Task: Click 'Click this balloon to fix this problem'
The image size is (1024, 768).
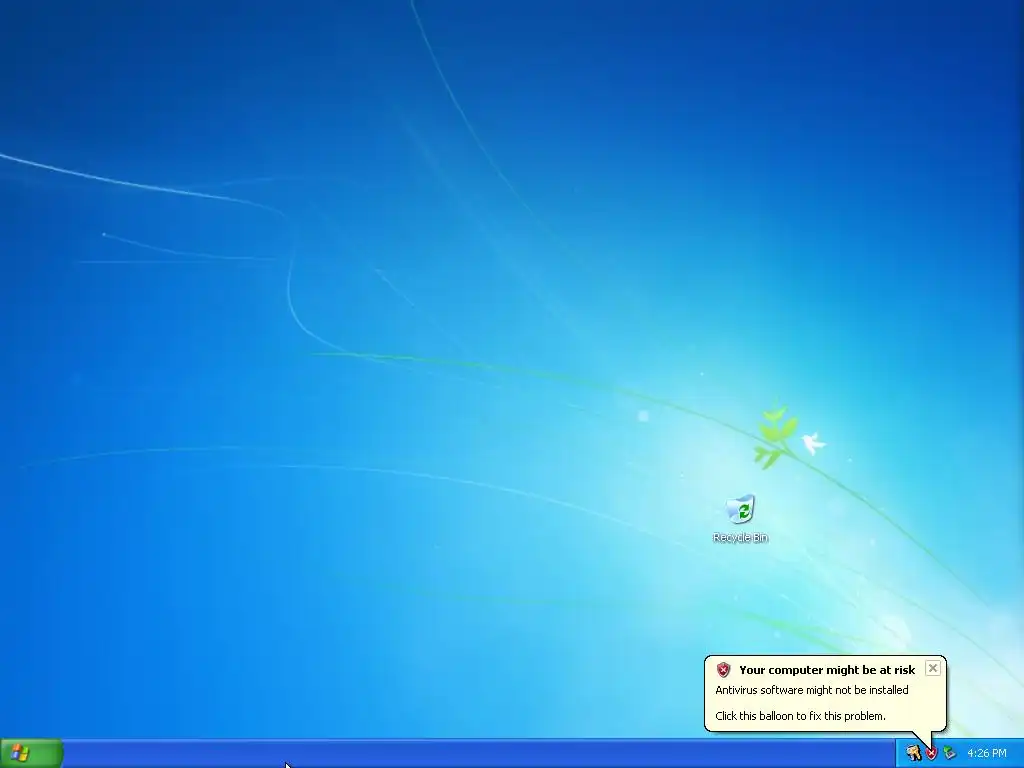Action: [800, 716]
